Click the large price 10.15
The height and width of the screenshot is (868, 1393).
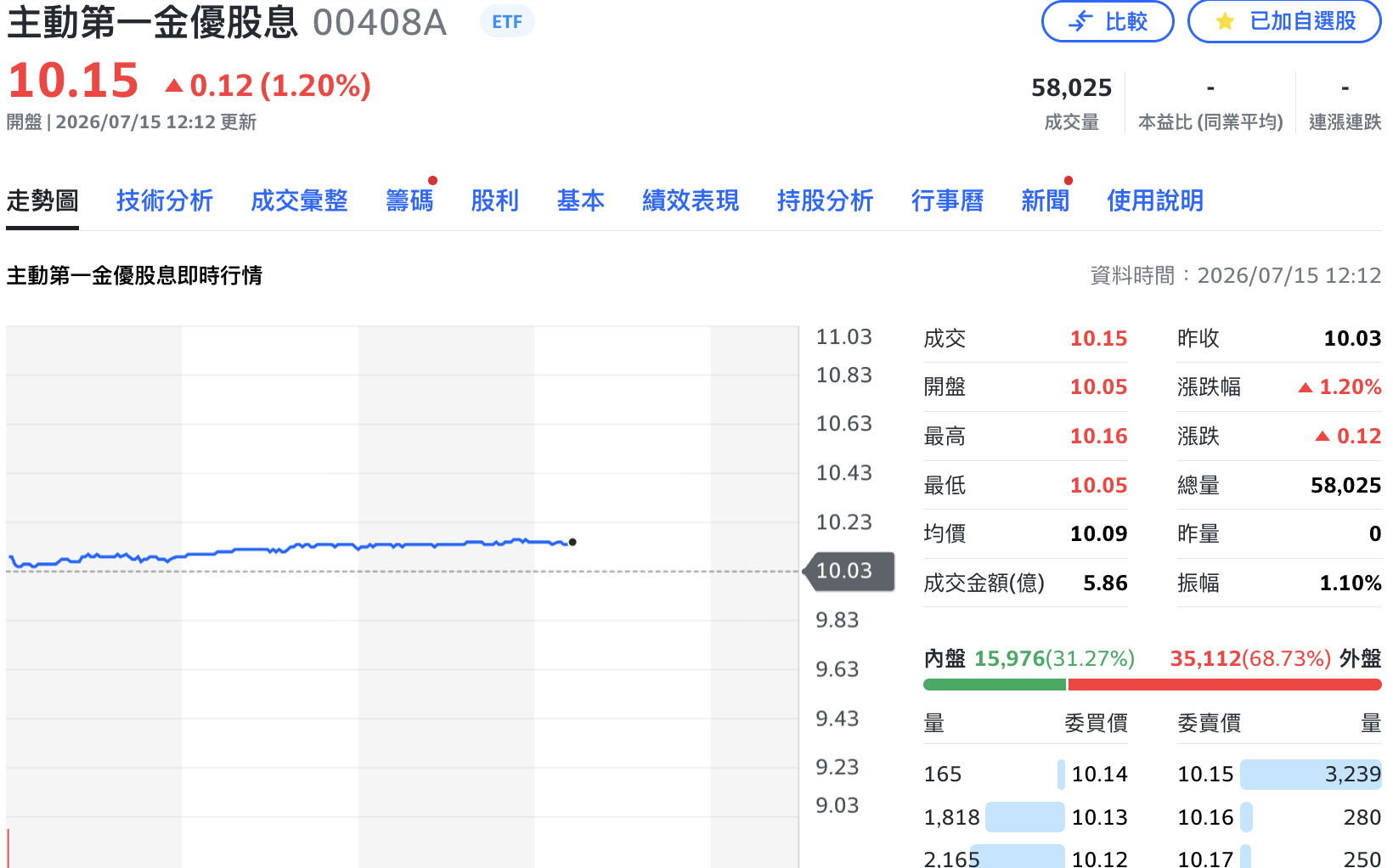[x=73, y=82]
